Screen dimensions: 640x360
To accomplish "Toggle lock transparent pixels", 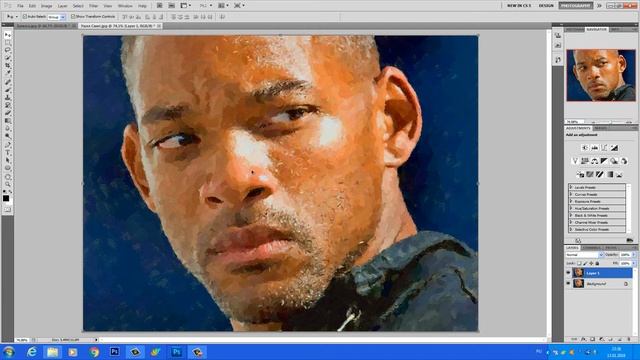I will pyautogui.click(x=579, y=263).
